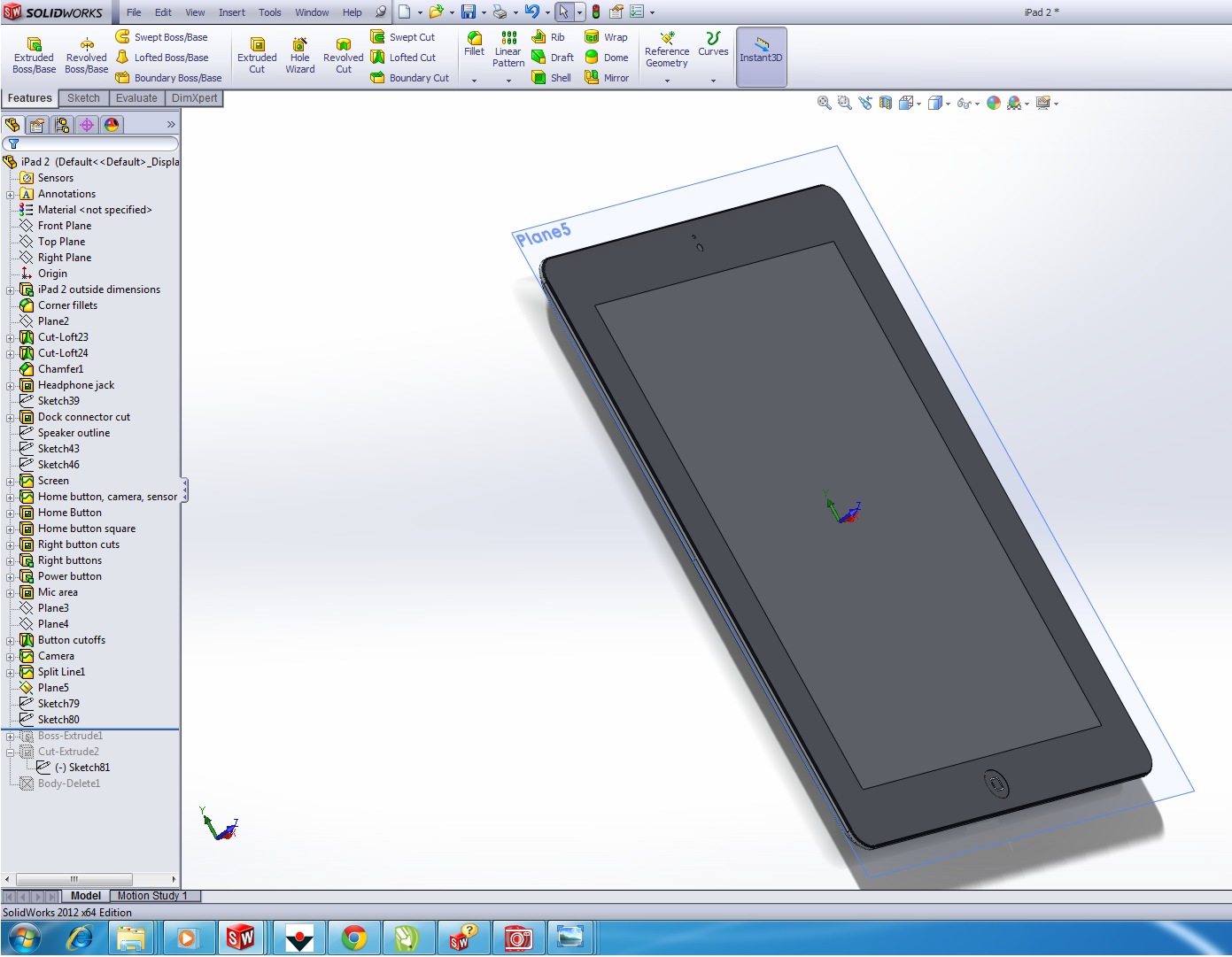The height and width of the screenshot is (957, 1232).
Task: Click the Draft feature
Action: (553, 58)
